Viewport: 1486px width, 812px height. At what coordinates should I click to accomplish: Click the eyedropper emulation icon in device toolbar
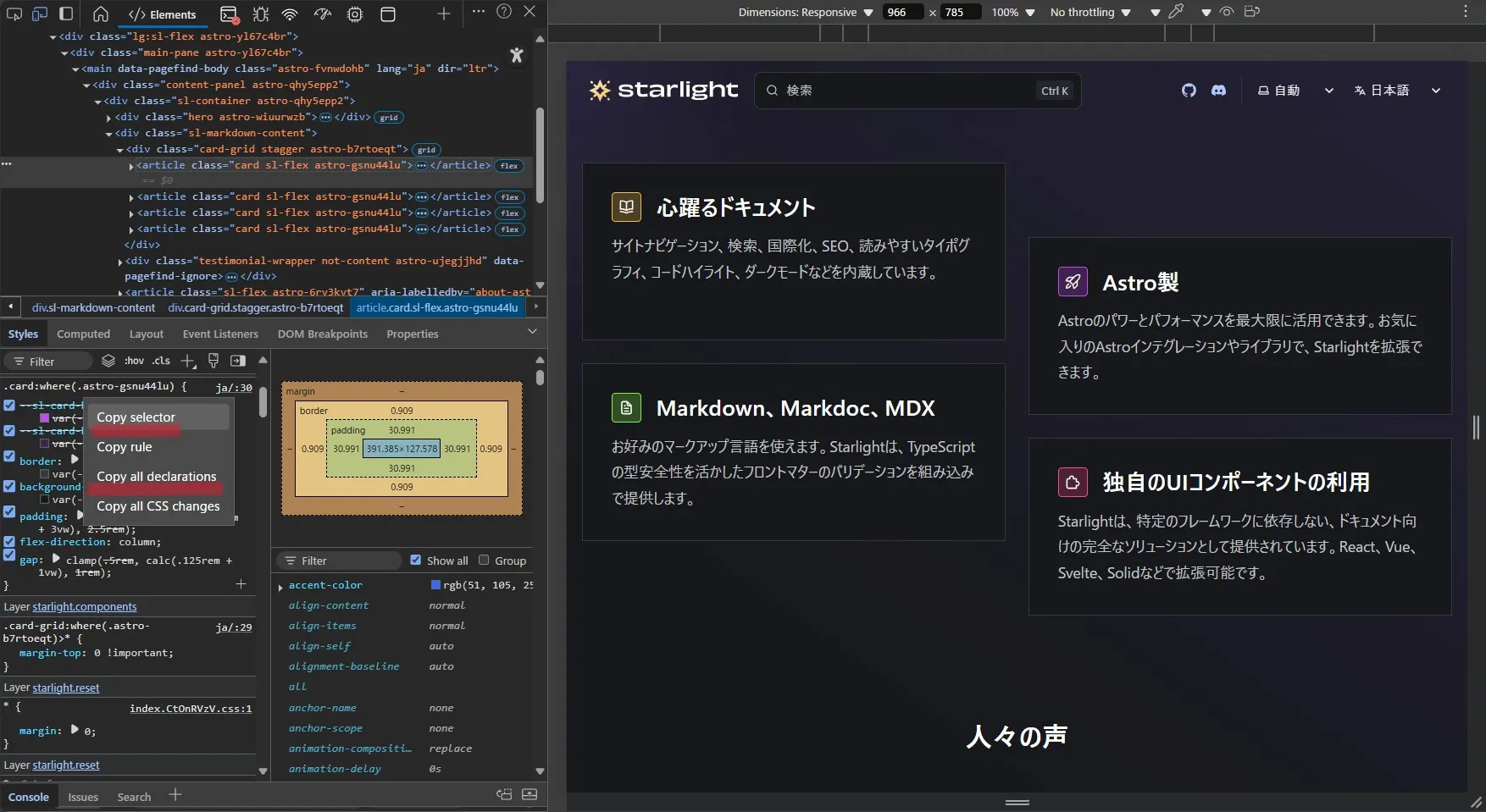1176,12
